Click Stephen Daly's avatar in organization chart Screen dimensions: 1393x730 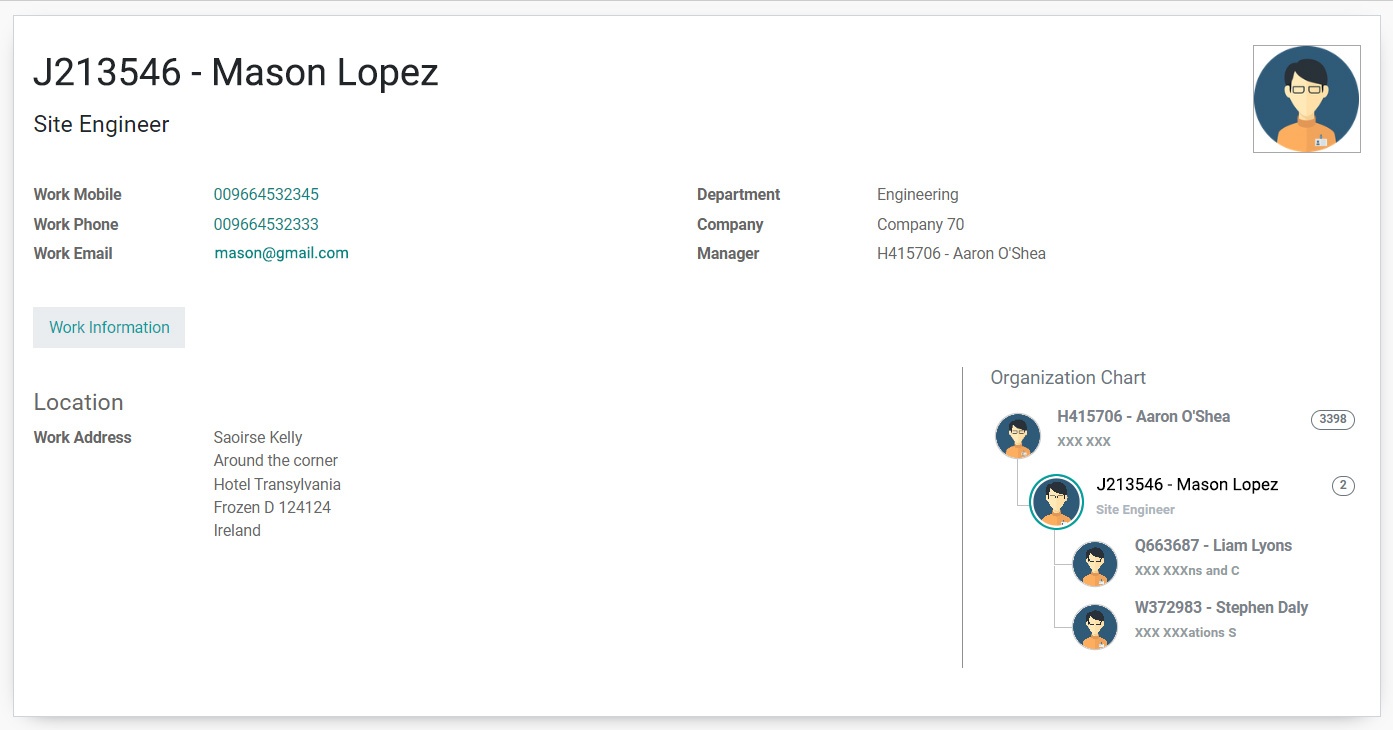click(1095, 627)
